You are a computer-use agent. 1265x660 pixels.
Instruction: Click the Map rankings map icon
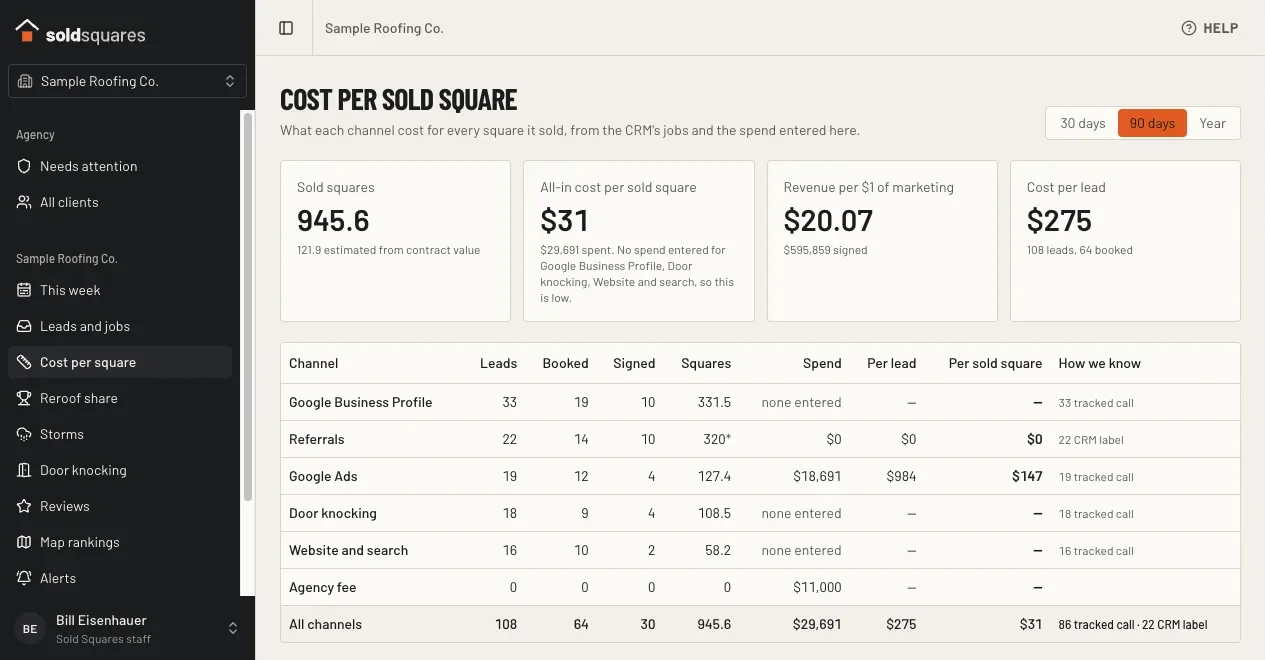point(24,542)
